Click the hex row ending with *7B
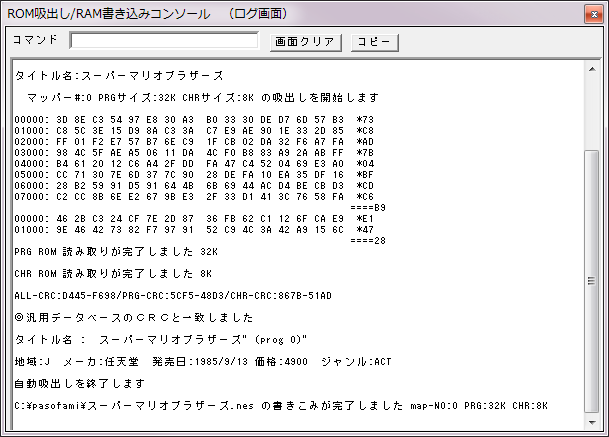 (x=194, y=153)
